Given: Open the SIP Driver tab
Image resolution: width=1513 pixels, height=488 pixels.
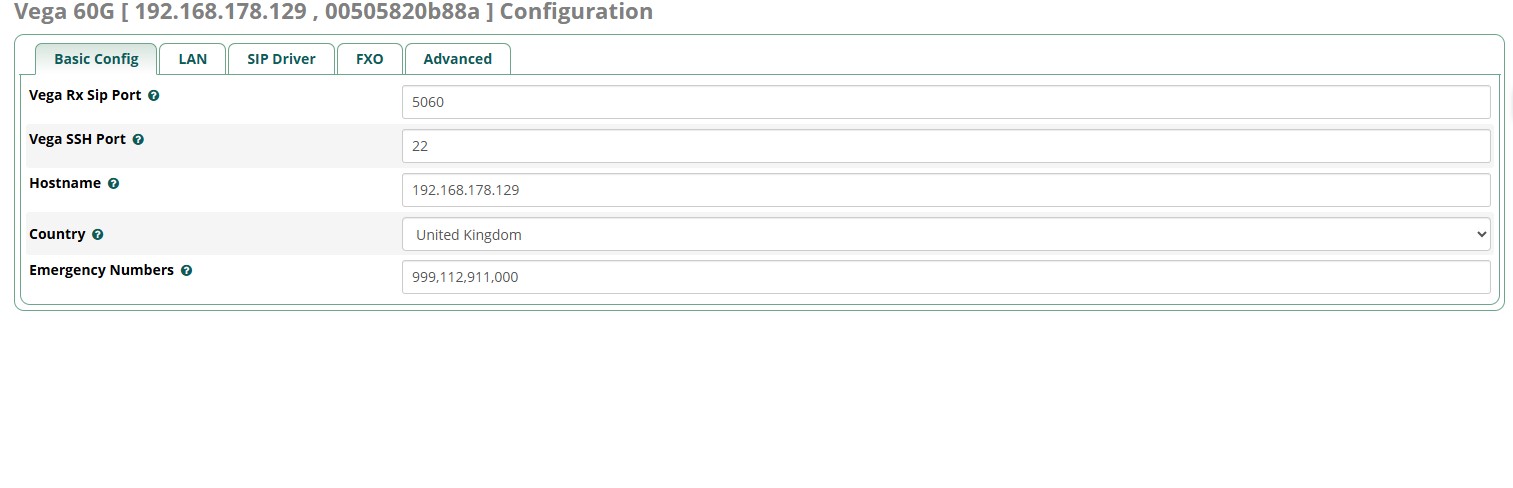Looking at the screenshot, I should 281,59.
